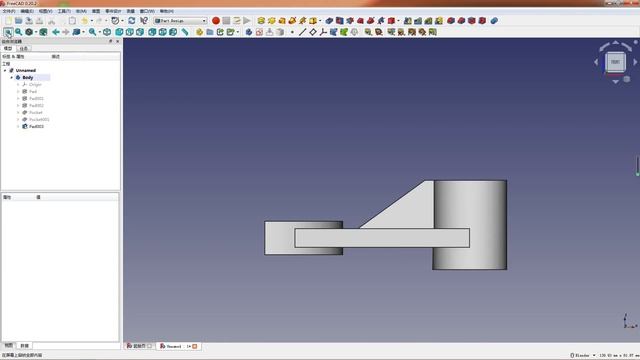This screenshot has height=360, width=640.
Task: Rotate view with navigation cube down arrow
Action: (616, 82)
